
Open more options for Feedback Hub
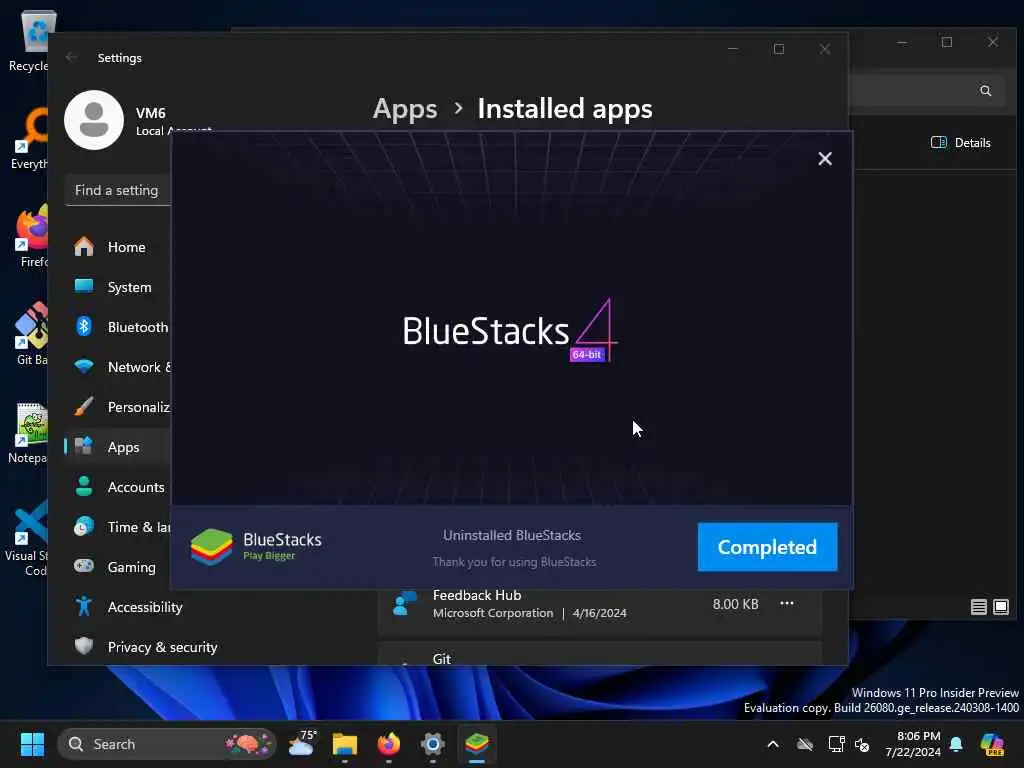tap(787, 603)
